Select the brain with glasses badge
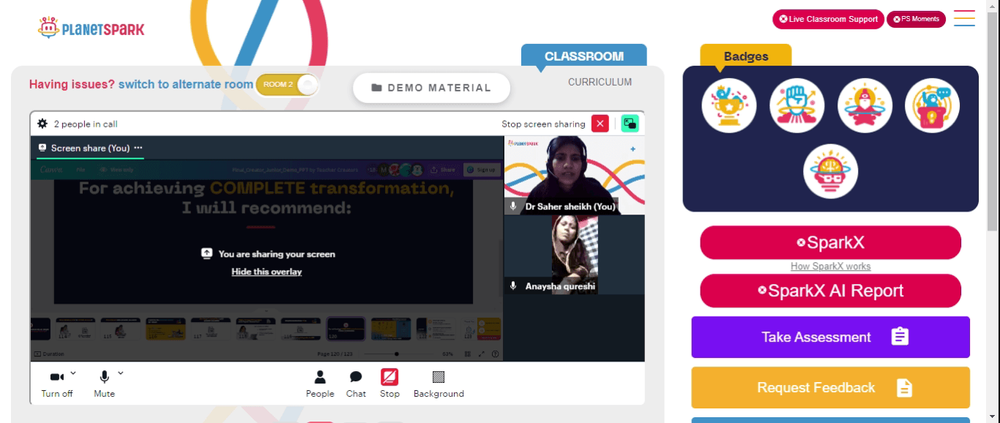The image size is (1000, 423). (x=830, y=171)
